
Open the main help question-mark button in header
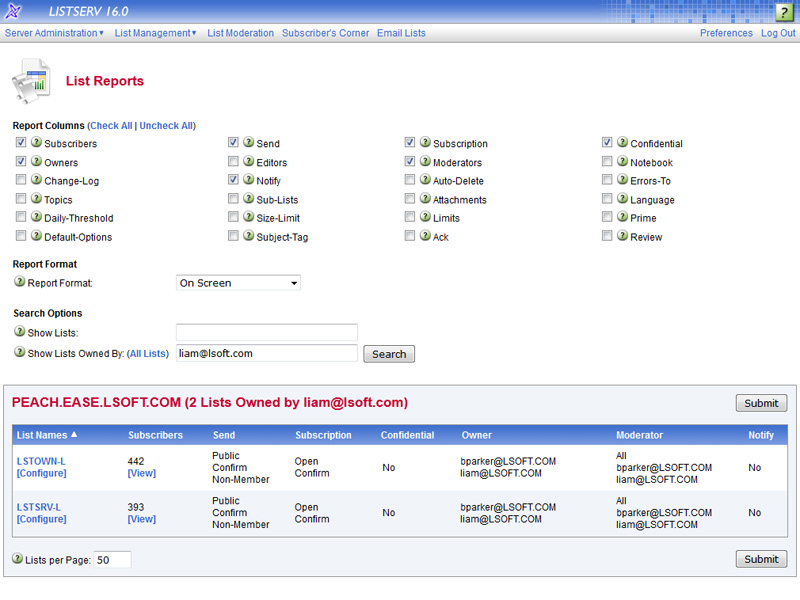784,12
